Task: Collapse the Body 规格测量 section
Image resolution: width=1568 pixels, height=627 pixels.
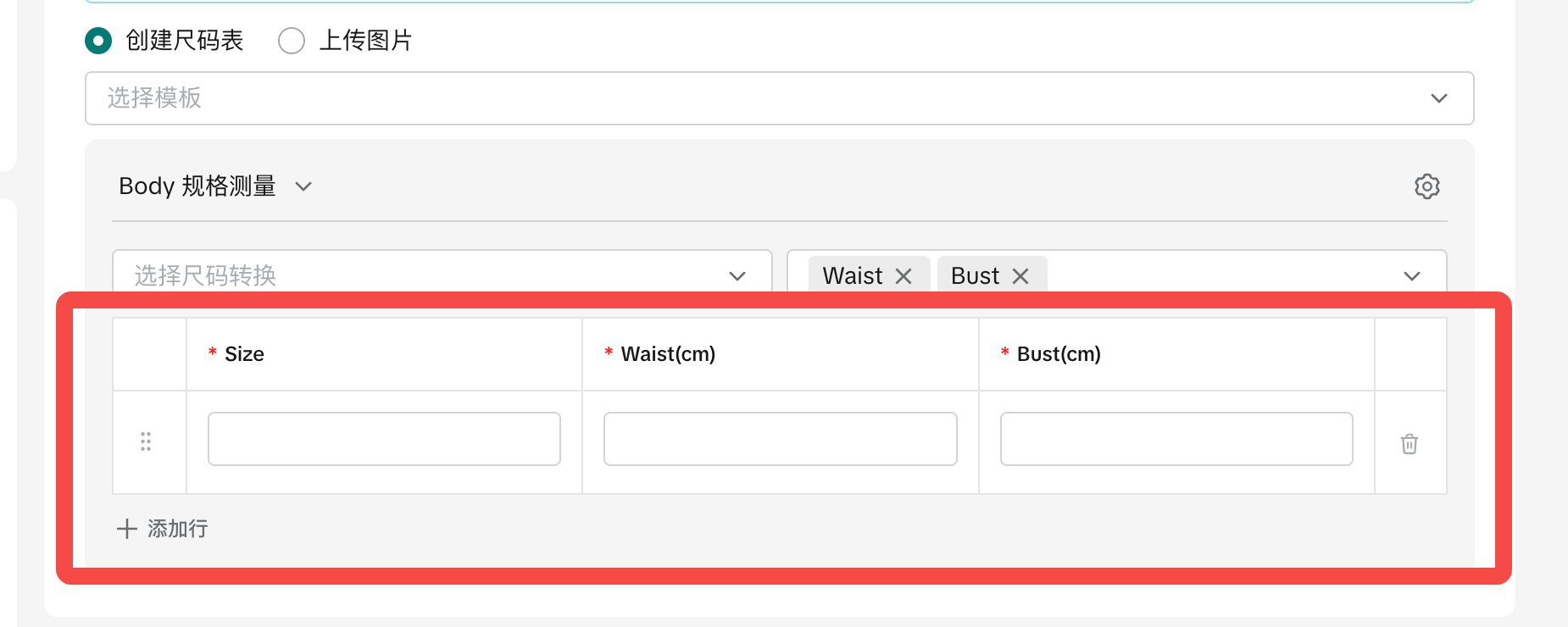Action: tap(303, 186)
